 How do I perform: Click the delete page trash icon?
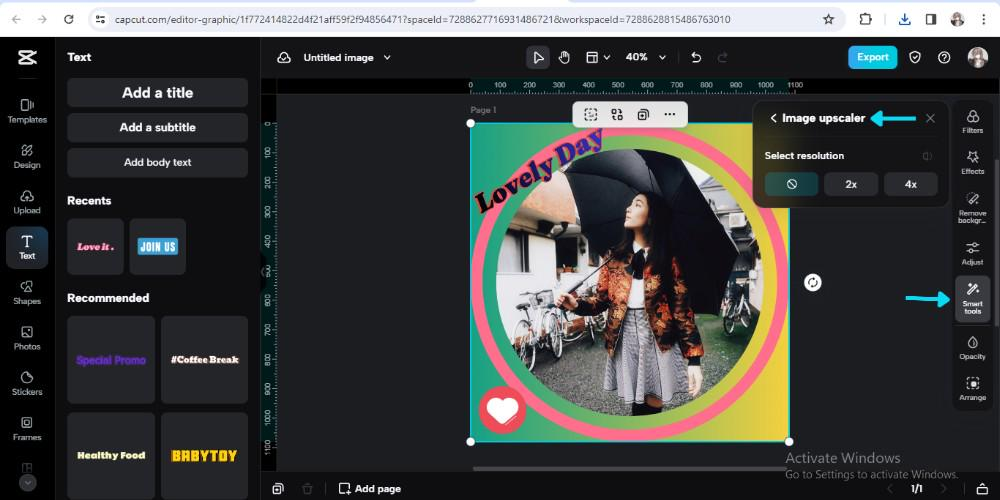[x=307, y=489]
